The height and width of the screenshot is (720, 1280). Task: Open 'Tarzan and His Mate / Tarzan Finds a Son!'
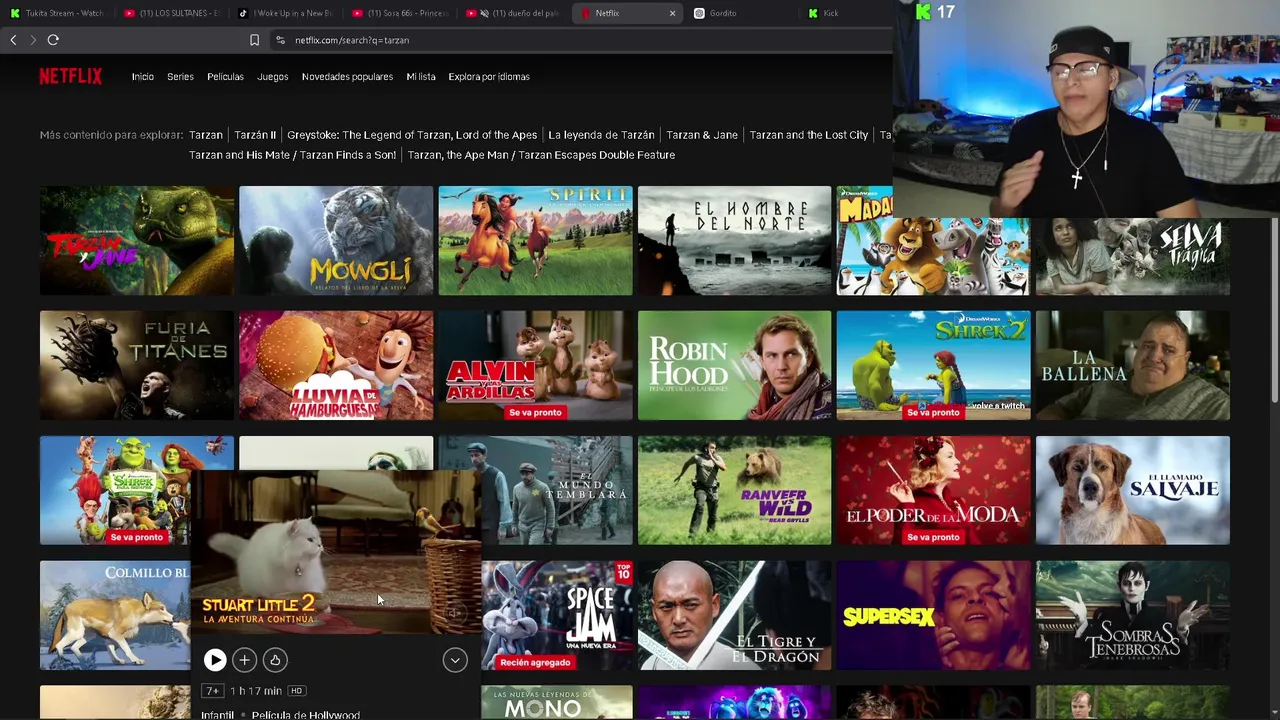pos(292,155)
